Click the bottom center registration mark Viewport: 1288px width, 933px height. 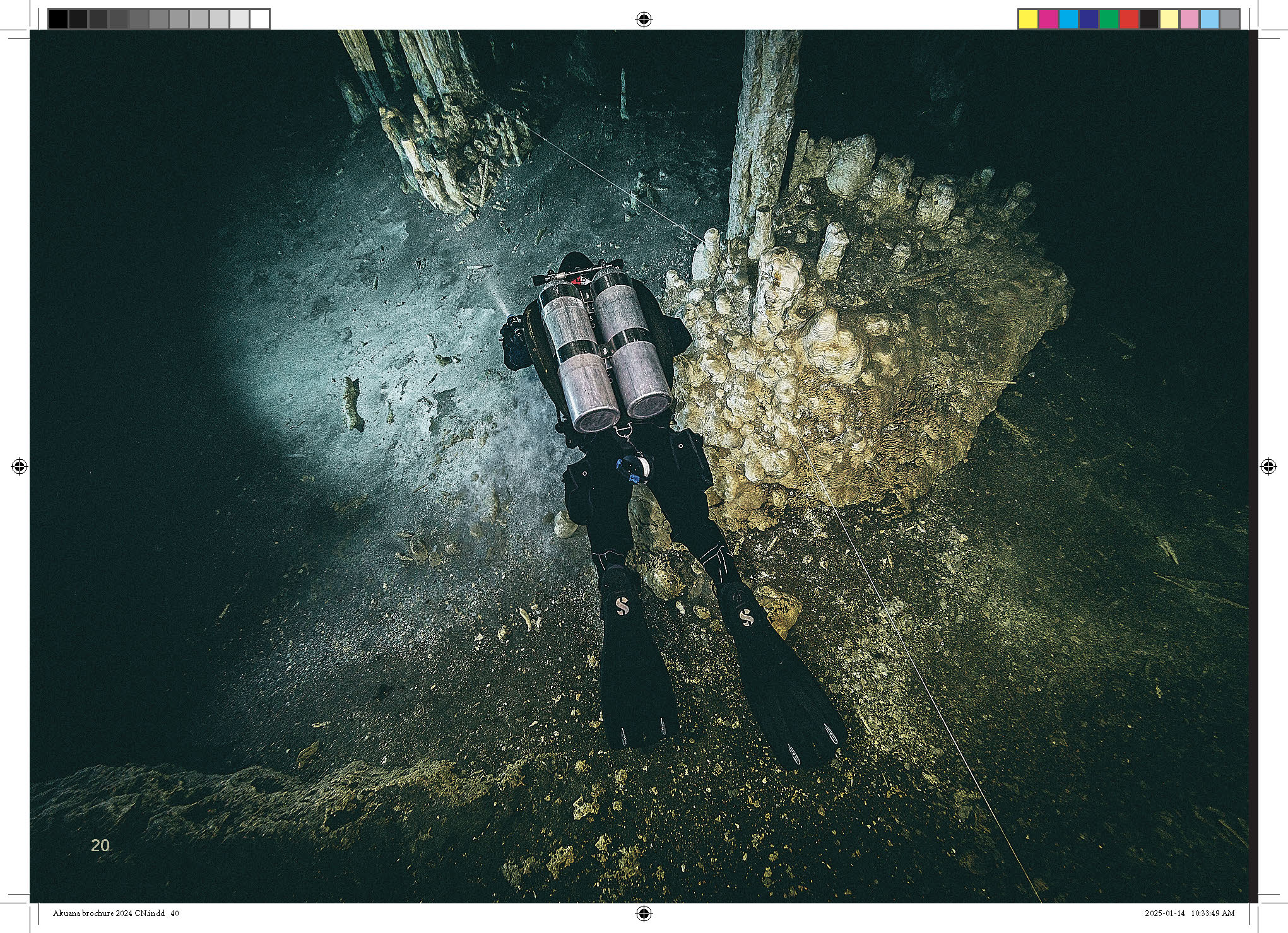click(x=643, y=913)
